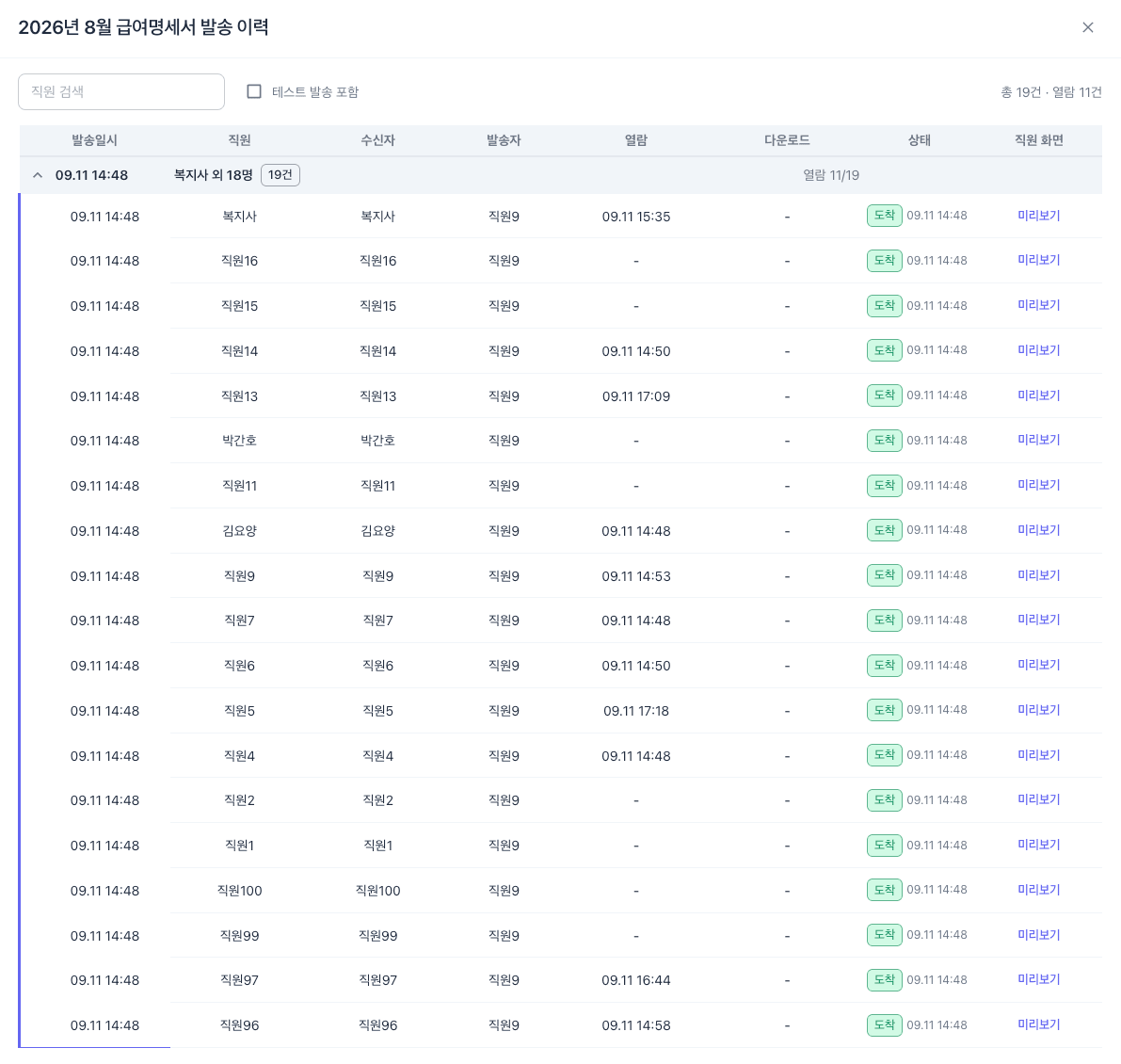1121x1064 pixels.
Task: Click the 열람 11/19 summary text
Action: (831, 175)
